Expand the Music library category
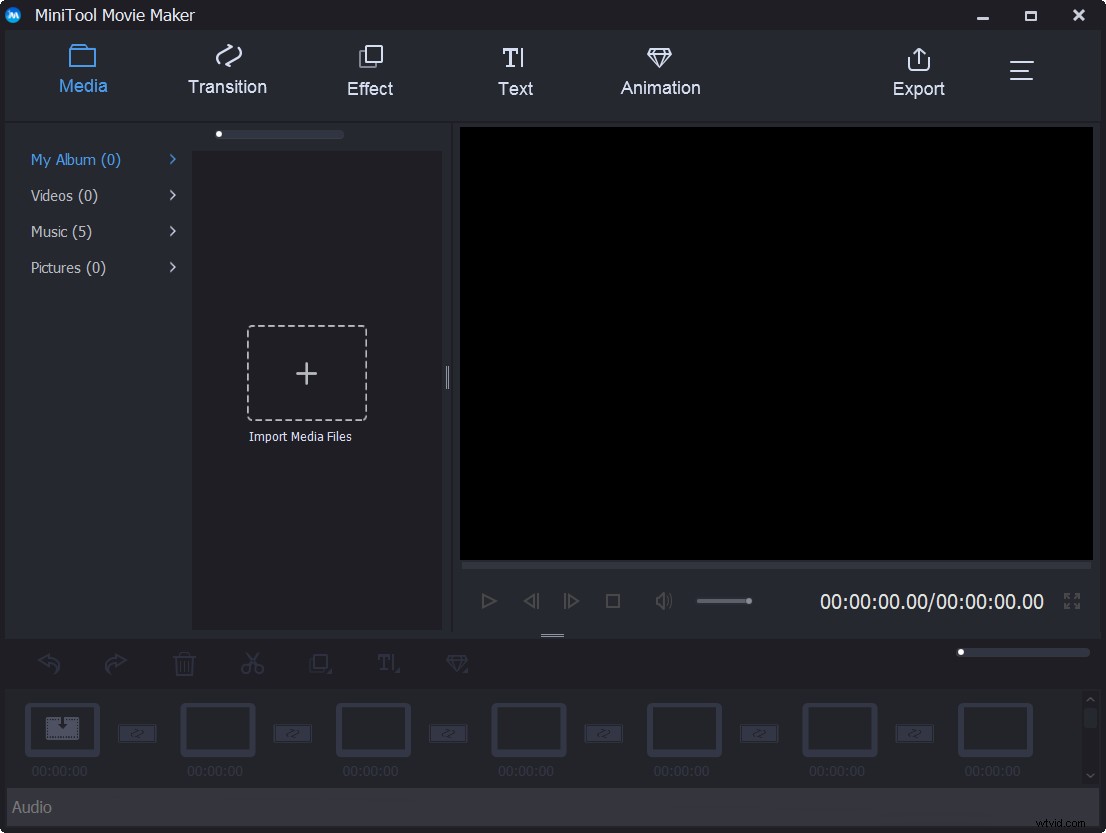 click(171, 231)
